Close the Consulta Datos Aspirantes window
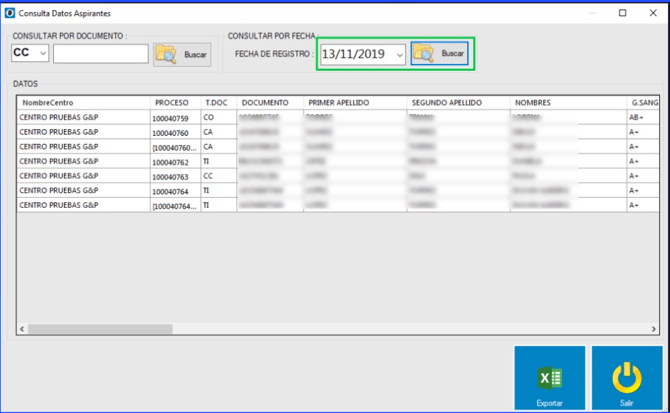670x413 pixels. (653, 13)
